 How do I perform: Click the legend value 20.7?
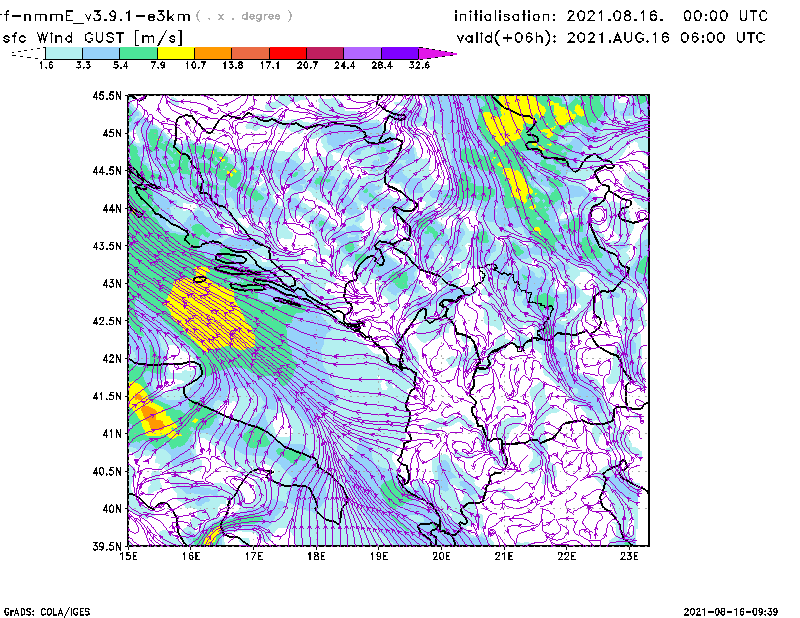point(307,65)
